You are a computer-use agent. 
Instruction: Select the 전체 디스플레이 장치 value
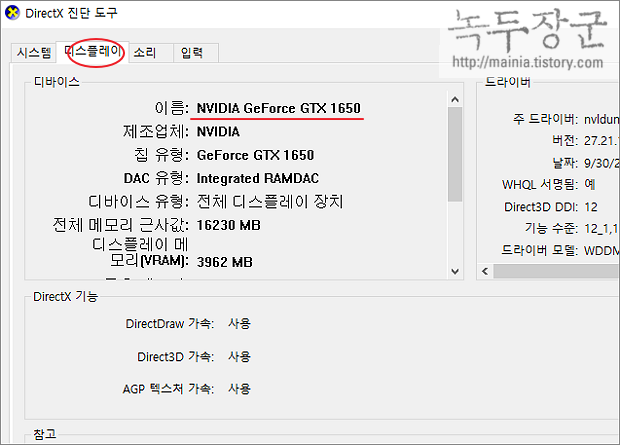click(x=270, y=202)
